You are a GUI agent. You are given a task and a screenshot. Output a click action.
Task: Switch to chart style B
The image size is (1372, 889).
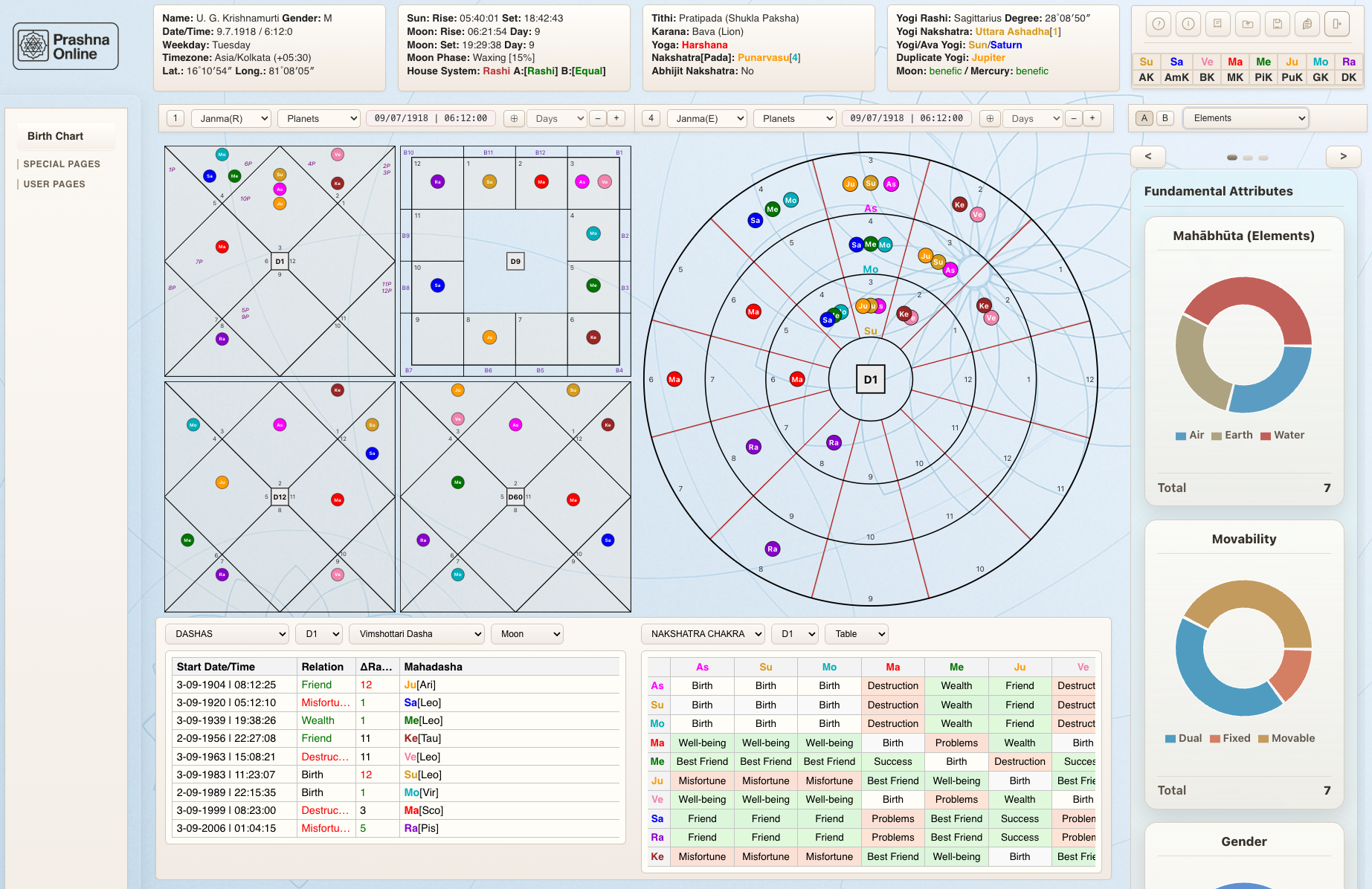click(1165, 117)
